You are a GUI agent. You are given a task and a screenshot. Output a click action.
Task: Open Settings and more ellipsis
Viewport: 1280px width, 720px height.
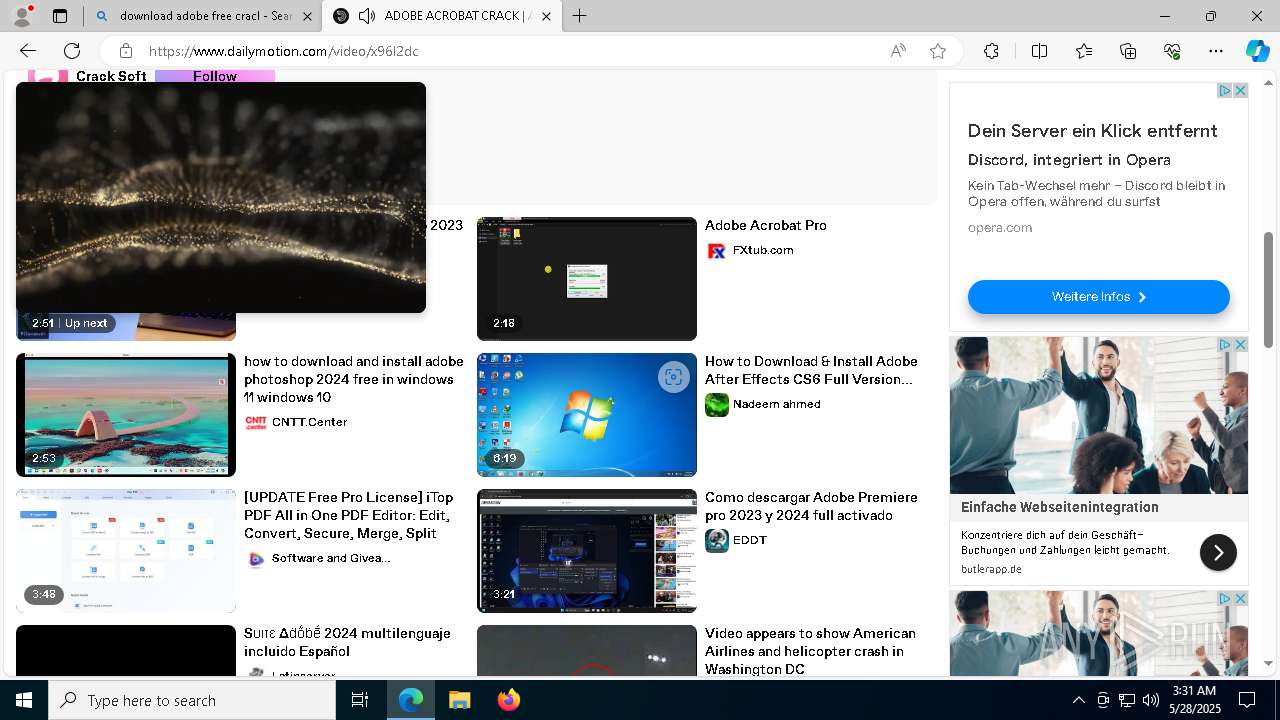point(1216,51)
